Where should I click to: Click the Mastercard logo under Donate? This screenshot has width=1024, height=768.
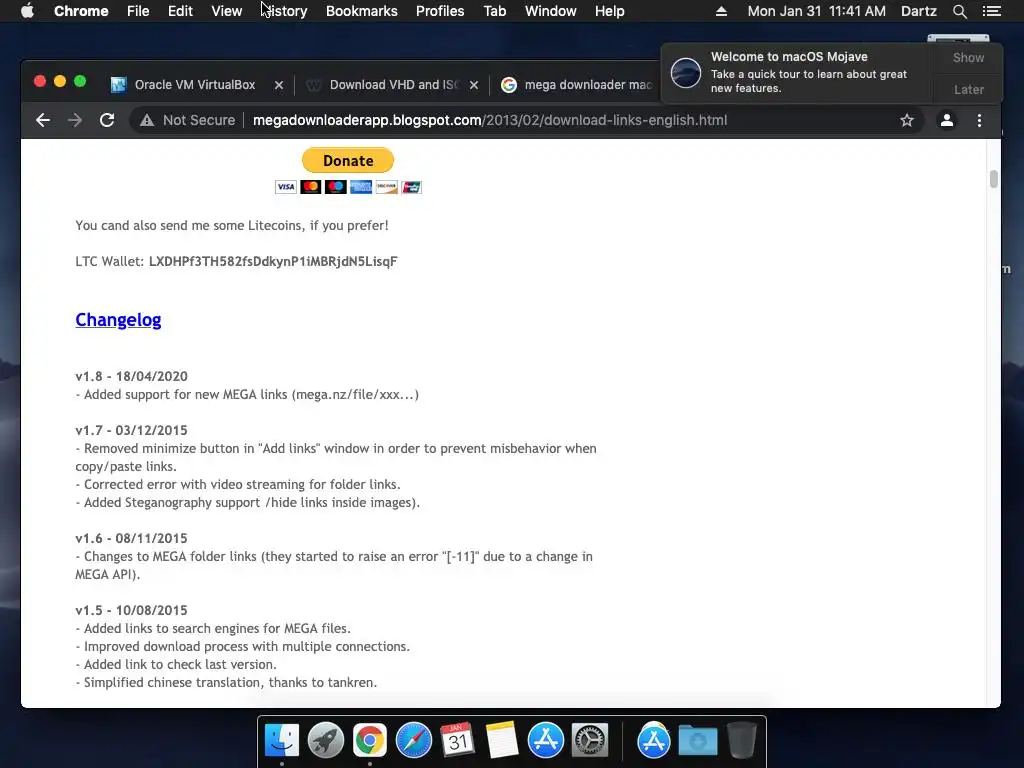click(311, 187)
